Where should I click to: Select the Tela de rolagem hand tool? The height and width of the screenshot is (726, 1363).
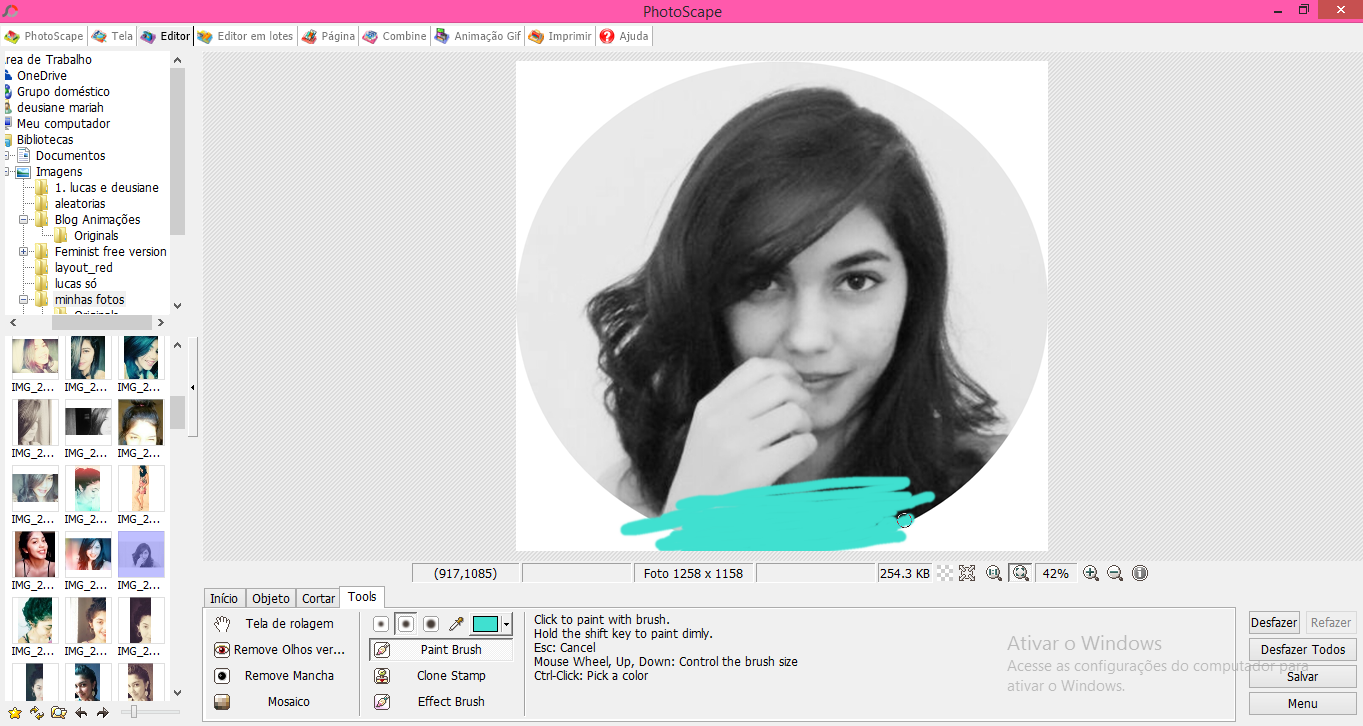click(x=279, y=624)
